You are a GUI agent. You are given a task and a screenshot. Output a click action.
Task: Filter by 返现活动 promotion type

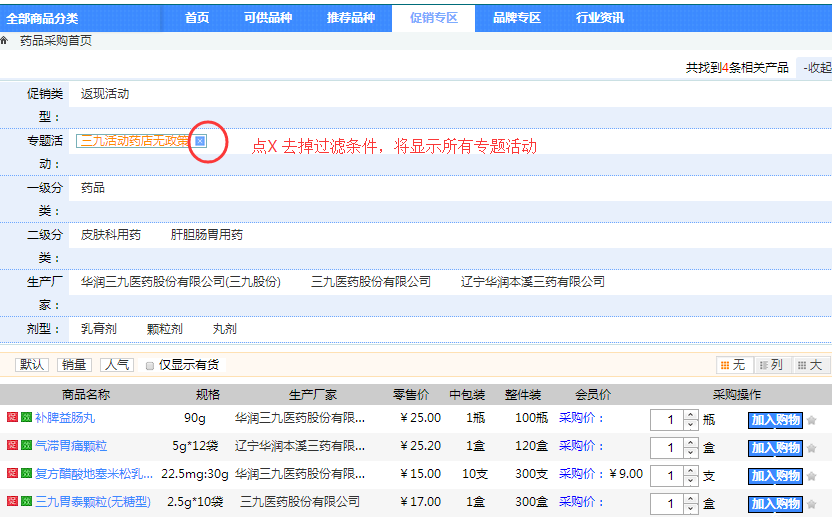[x=105, y=94]
